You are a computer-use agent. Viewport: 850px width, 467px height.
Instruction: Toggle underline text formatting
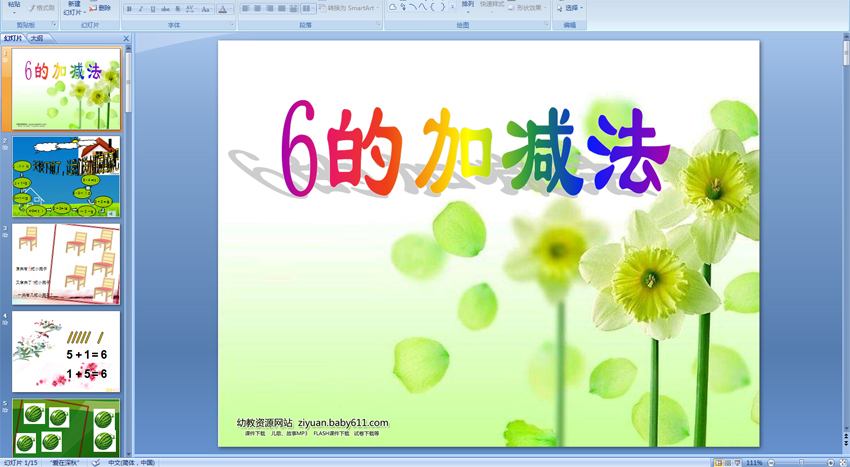[152, 8]
